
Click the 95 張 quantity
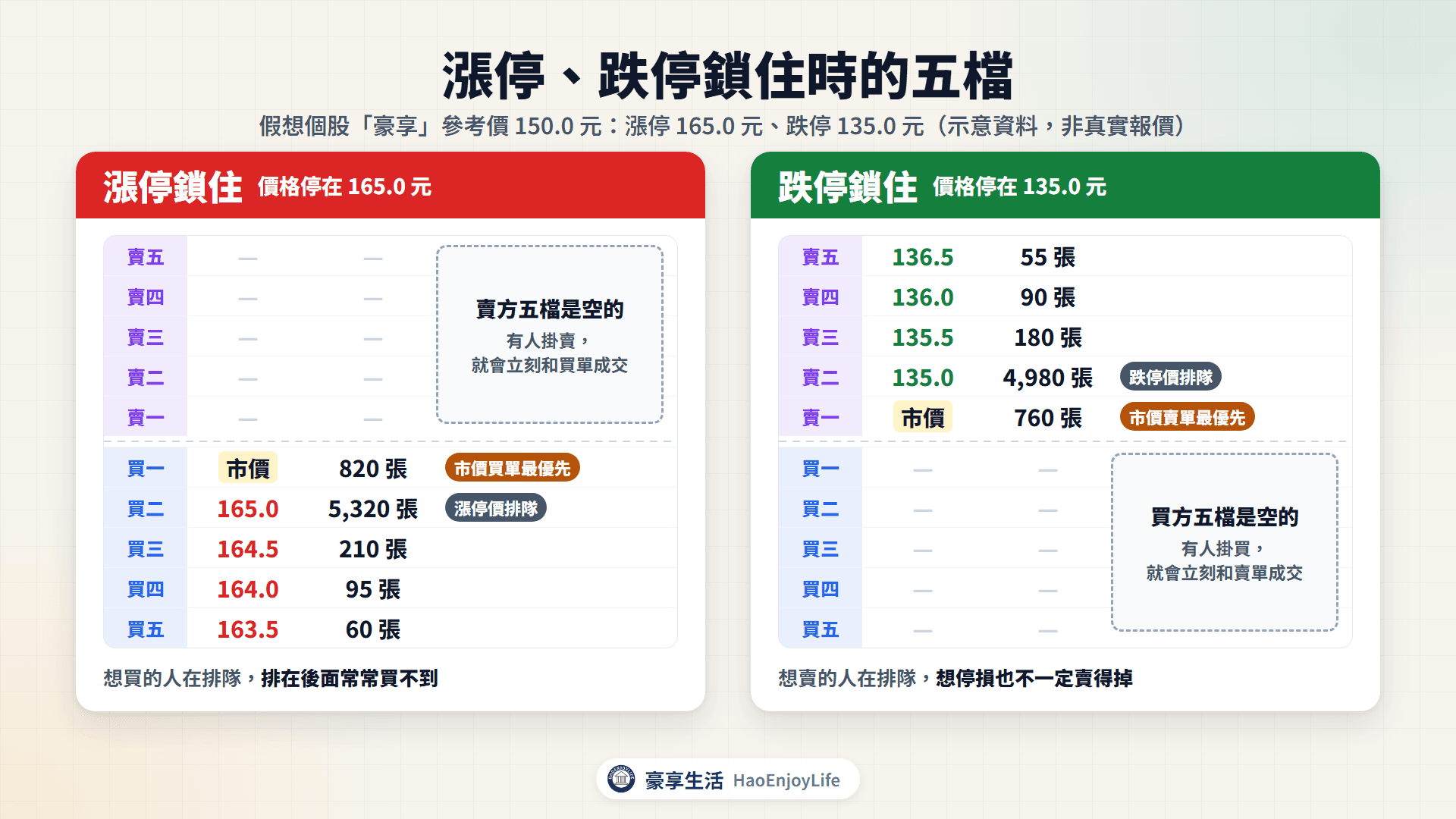coord(373,589)
